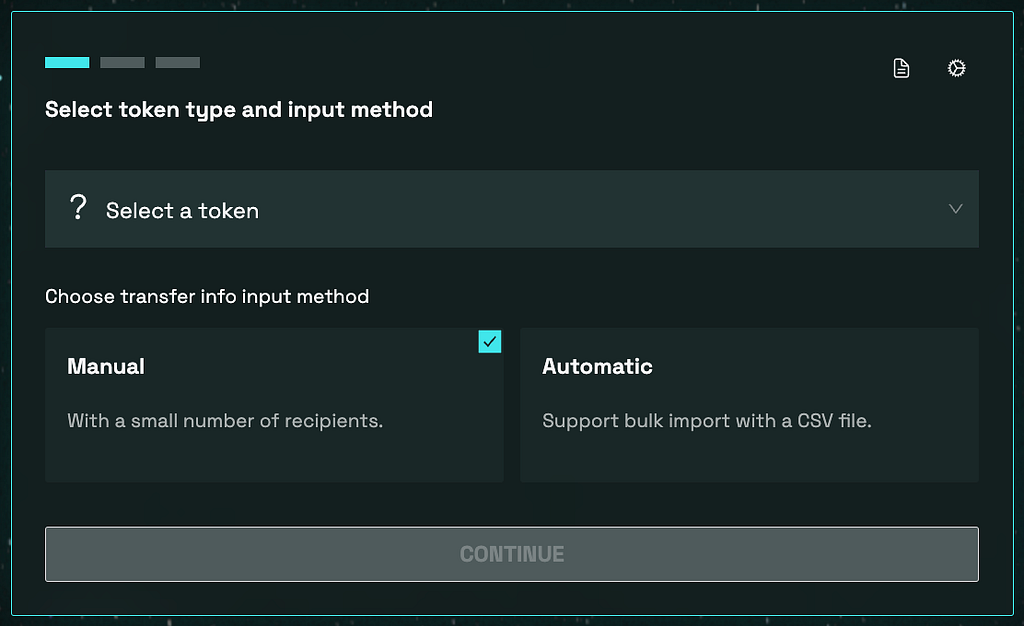This screenshot has height=626, width=1024.
Task: Click the Automatic heading text
Action: click(597, 366)
